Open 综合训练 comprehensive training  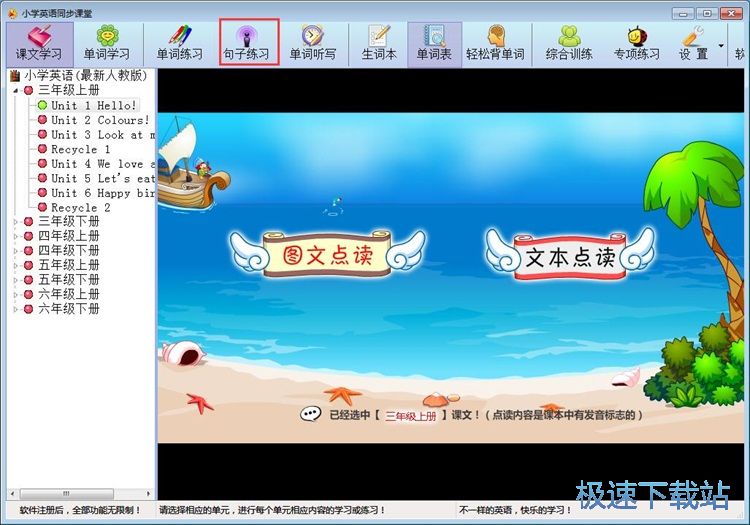click(x=568, y=44)
